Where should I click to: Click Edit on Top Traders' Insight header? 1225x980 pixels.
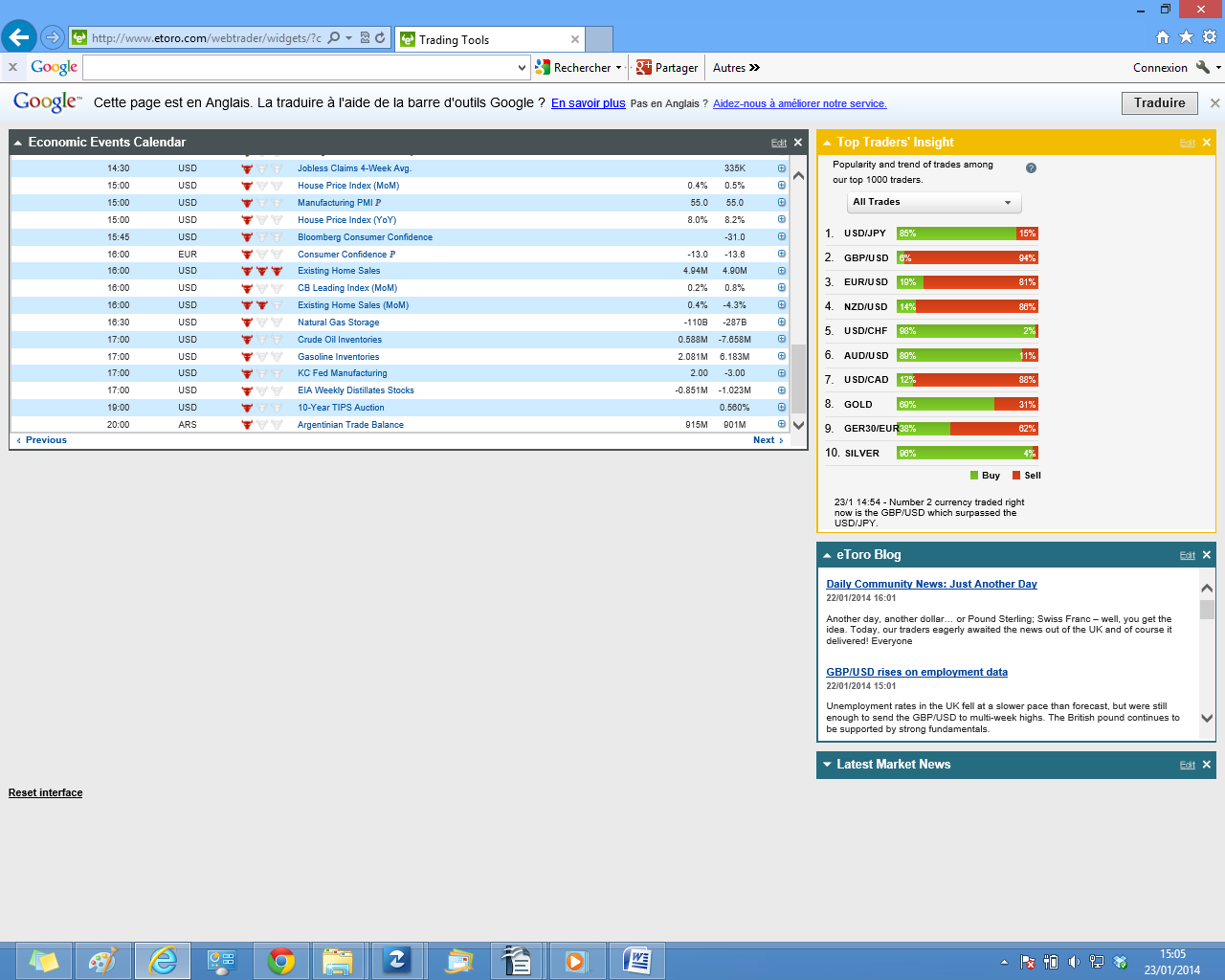pyautogui.click(x=1187, y=143)
